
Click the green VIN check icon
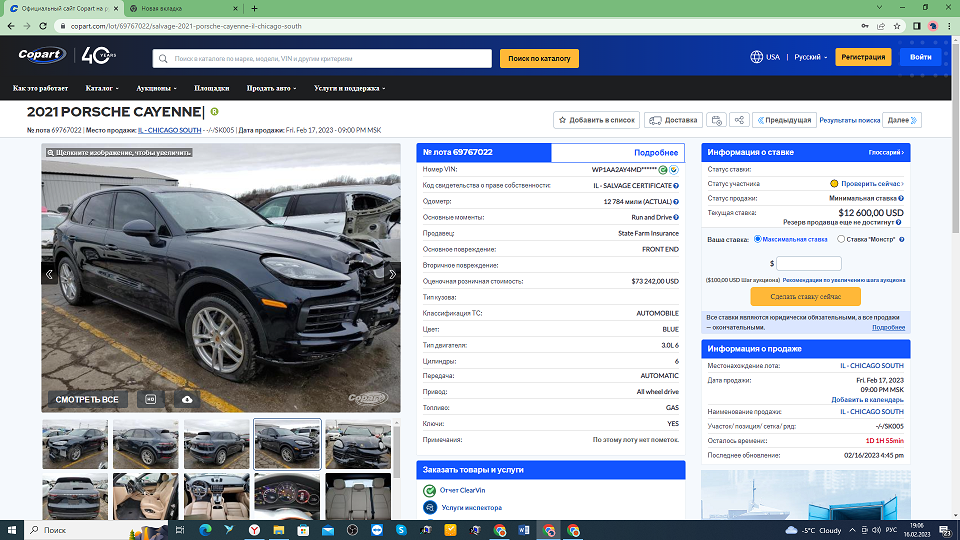coord(663,170)
